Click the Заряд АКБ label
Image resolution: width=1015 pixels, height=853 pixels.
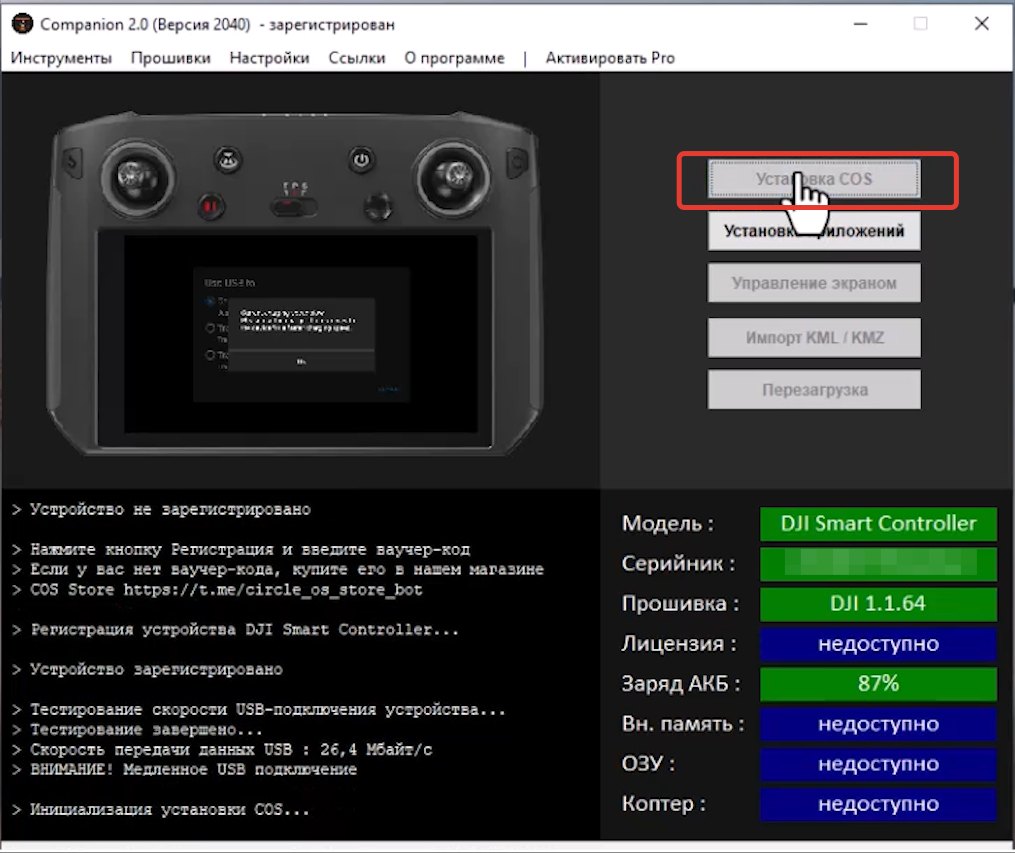[681, 683]
